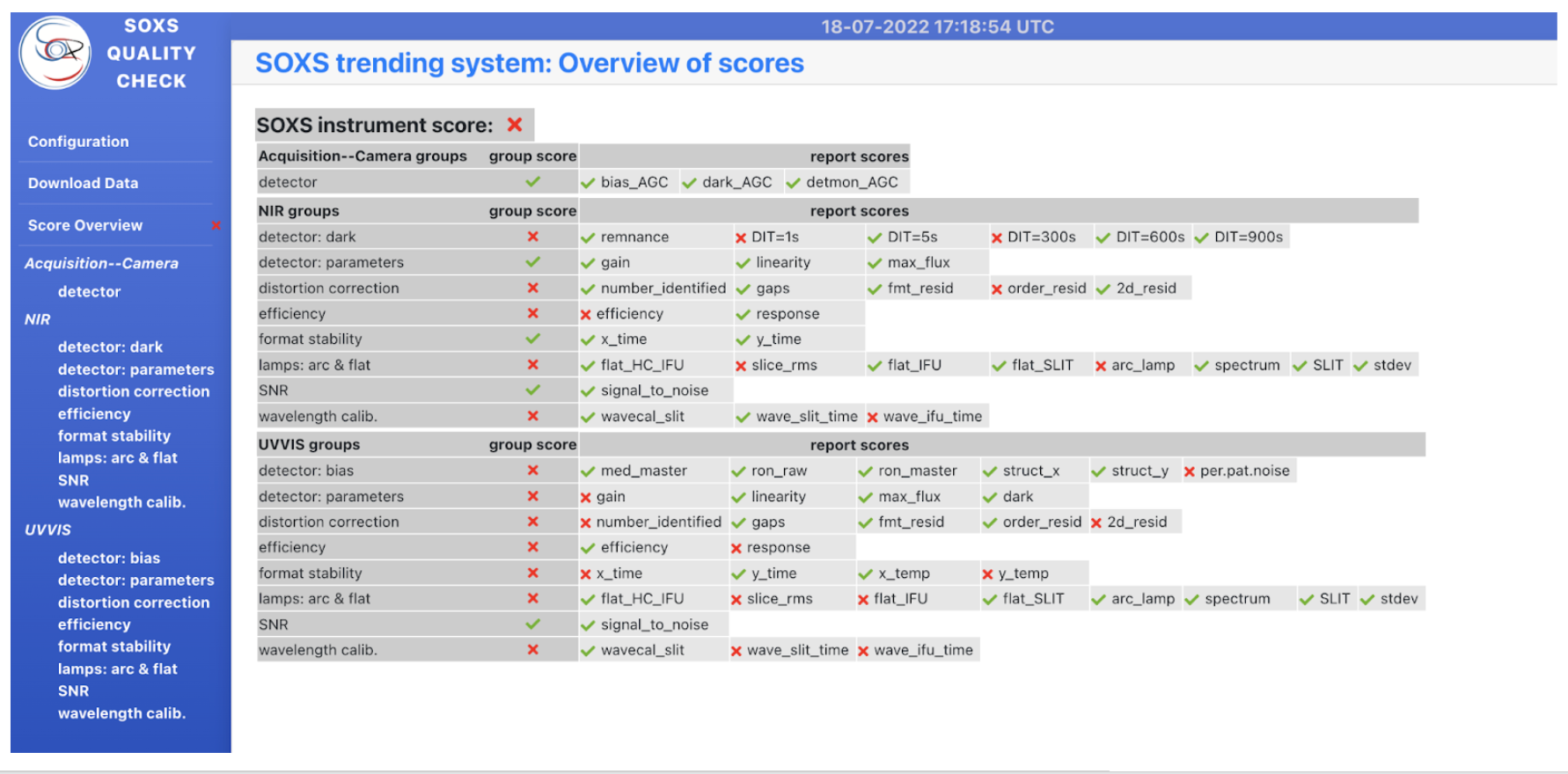Open the sidebar's NIR distortion correction entry
1568x774 pixels.
tap(134, 391)
